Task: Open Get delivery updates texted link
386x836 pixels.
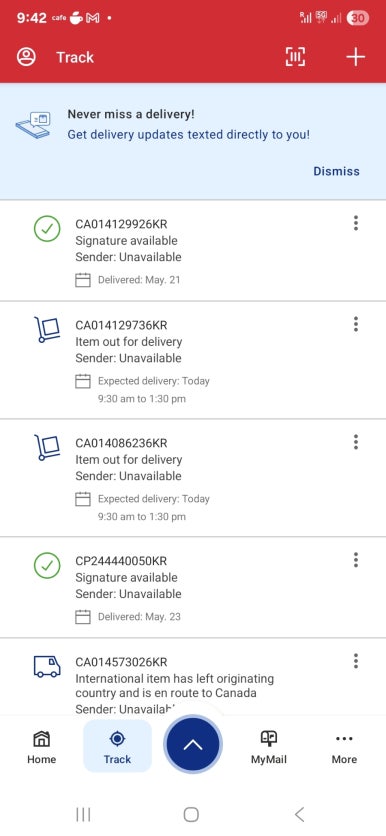Action: 189,134
